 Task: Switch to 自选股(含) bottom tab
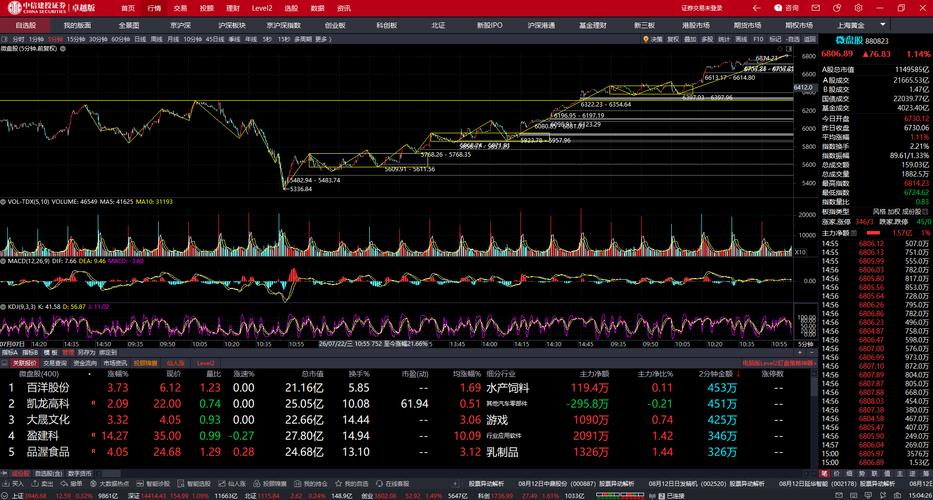[48, 473]
